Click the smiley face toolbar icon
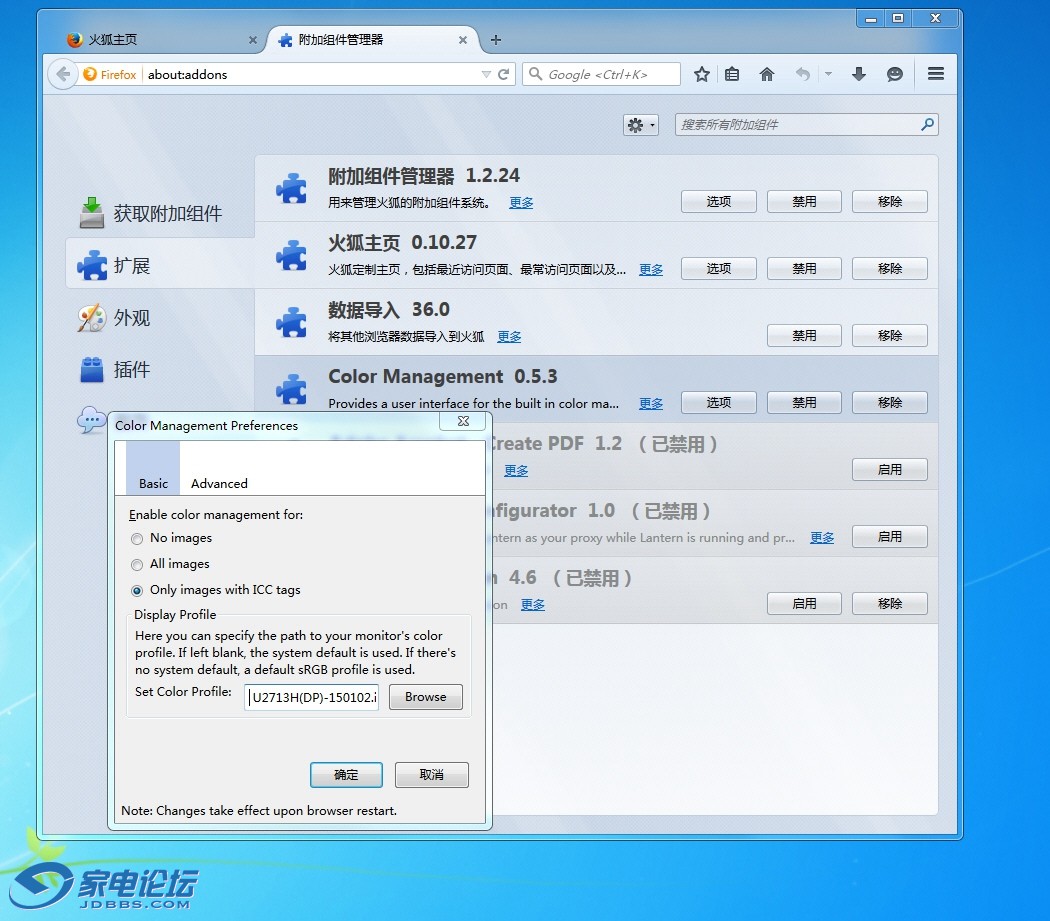The image size is (1050, 921). [x=895, y=74]
